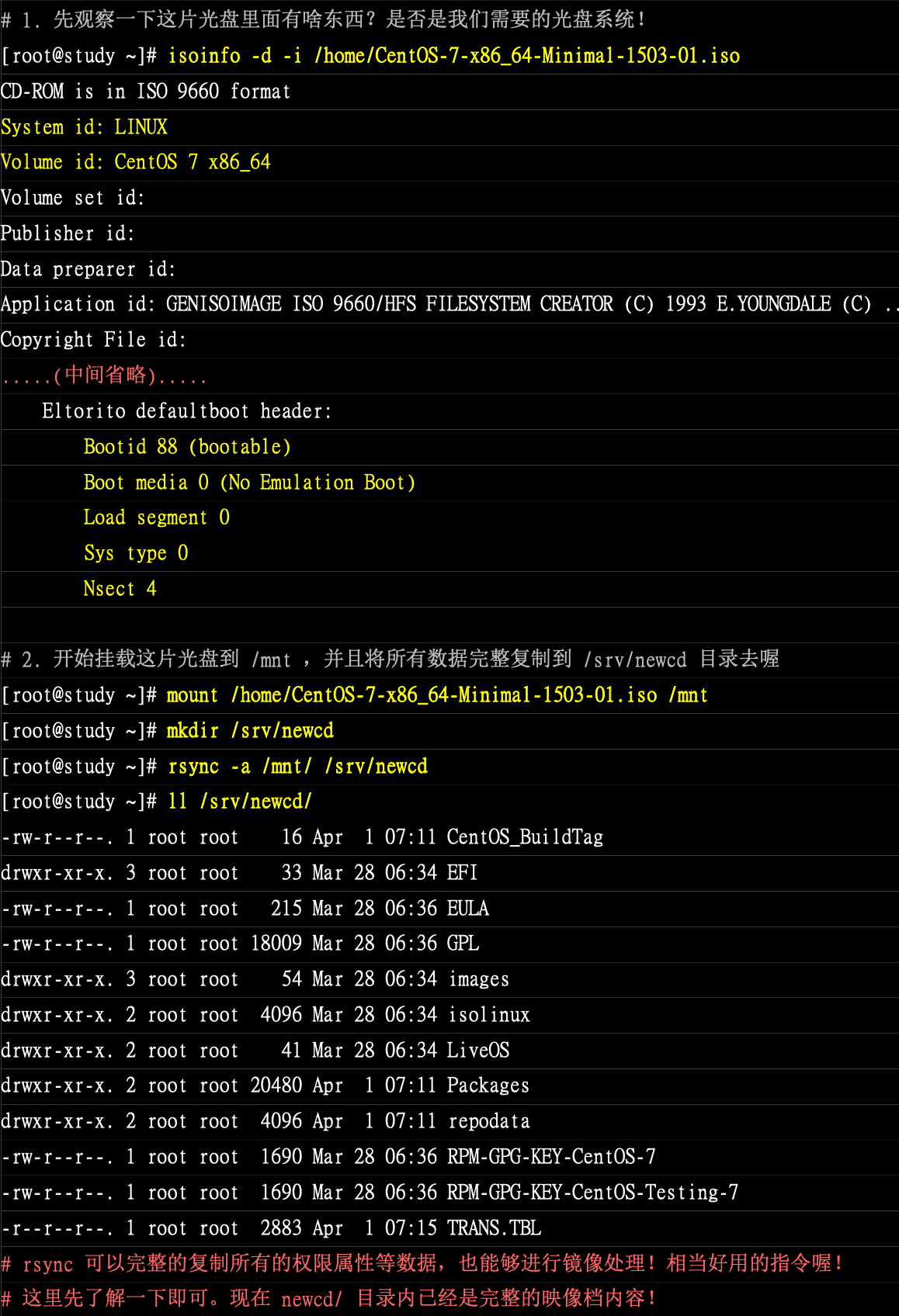Click 'Bootid 88 (bootable)' line

click(x=187, y=447)
